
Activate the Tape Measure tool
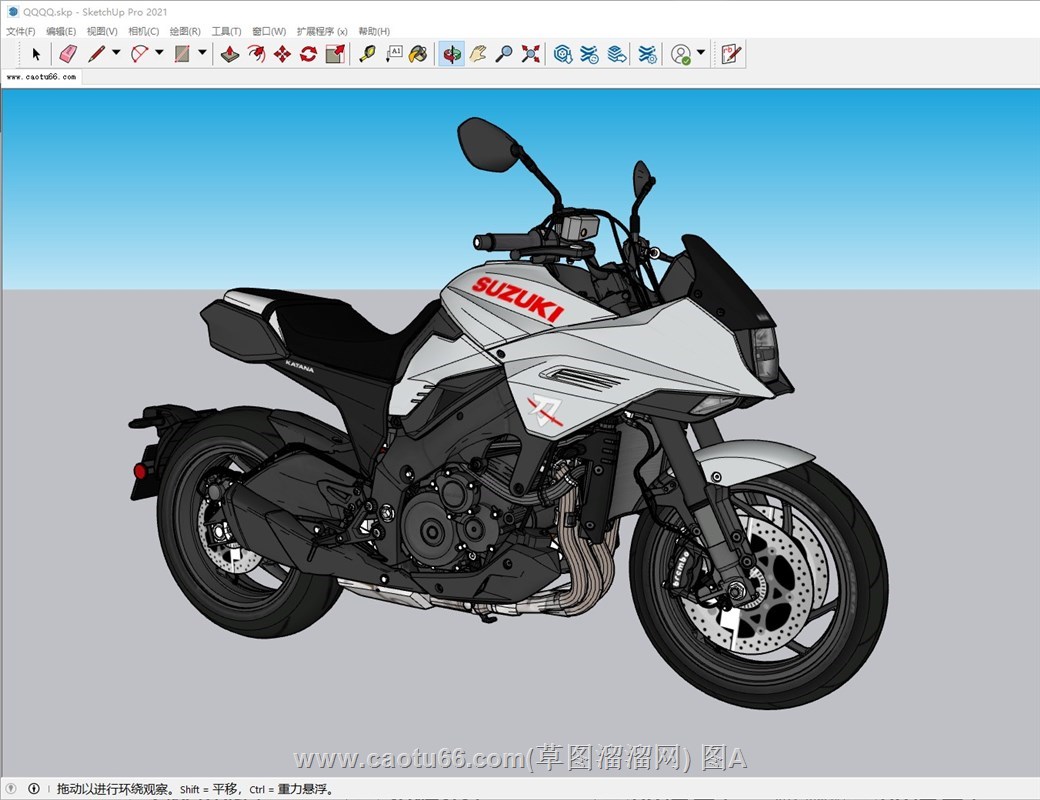367,54
